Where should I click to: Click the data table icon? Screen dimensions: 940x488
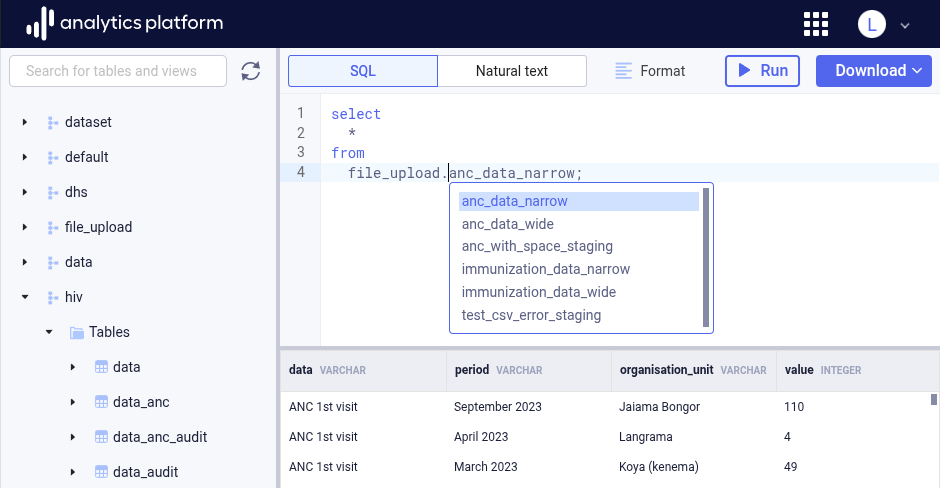(101, 367)
